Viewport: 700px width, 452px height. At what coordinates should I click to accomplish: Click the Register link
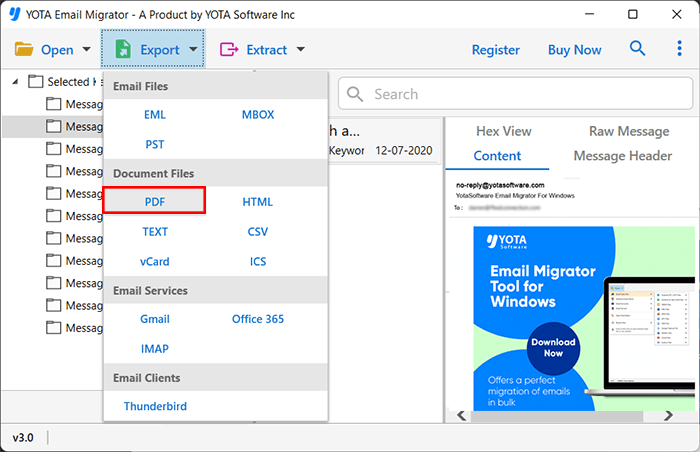point(495,49)
